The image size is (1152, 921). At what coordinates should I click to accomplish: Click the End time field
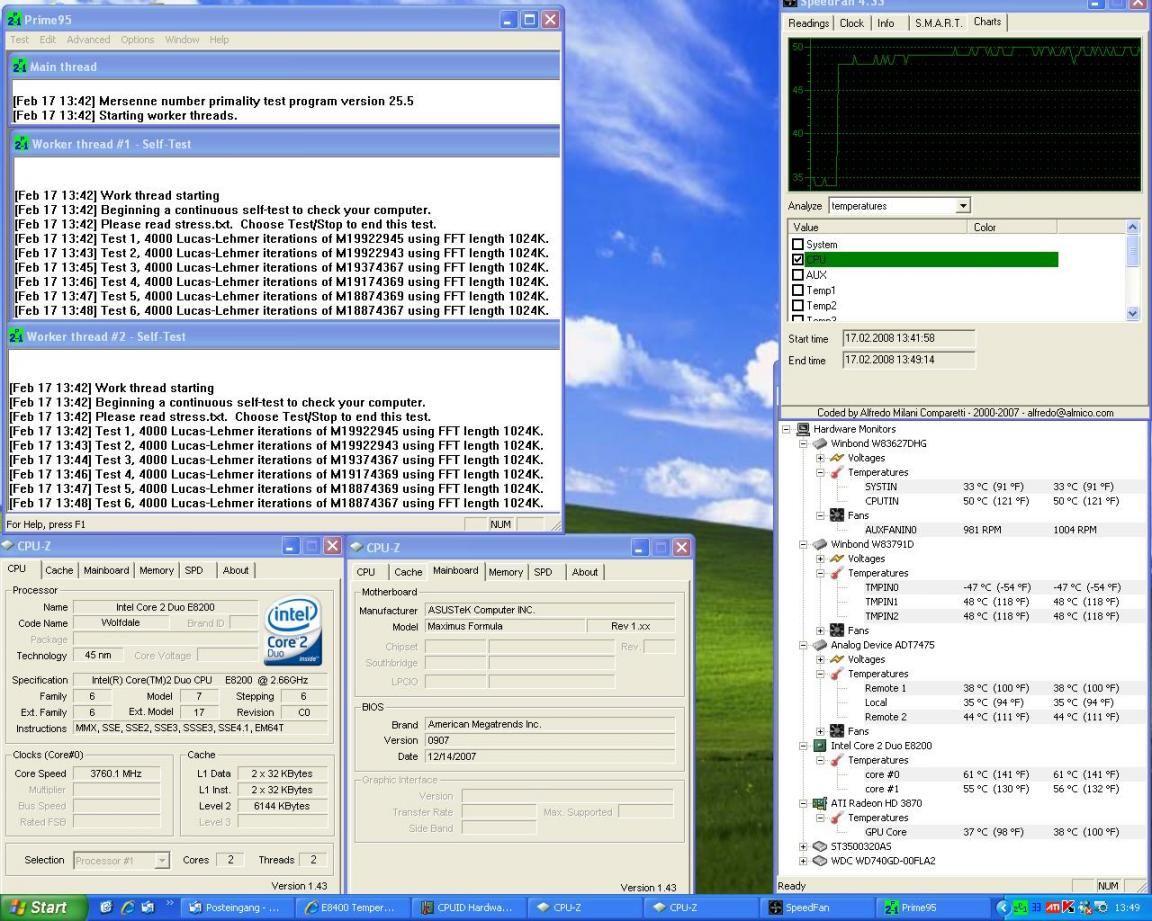click(908, 360)
